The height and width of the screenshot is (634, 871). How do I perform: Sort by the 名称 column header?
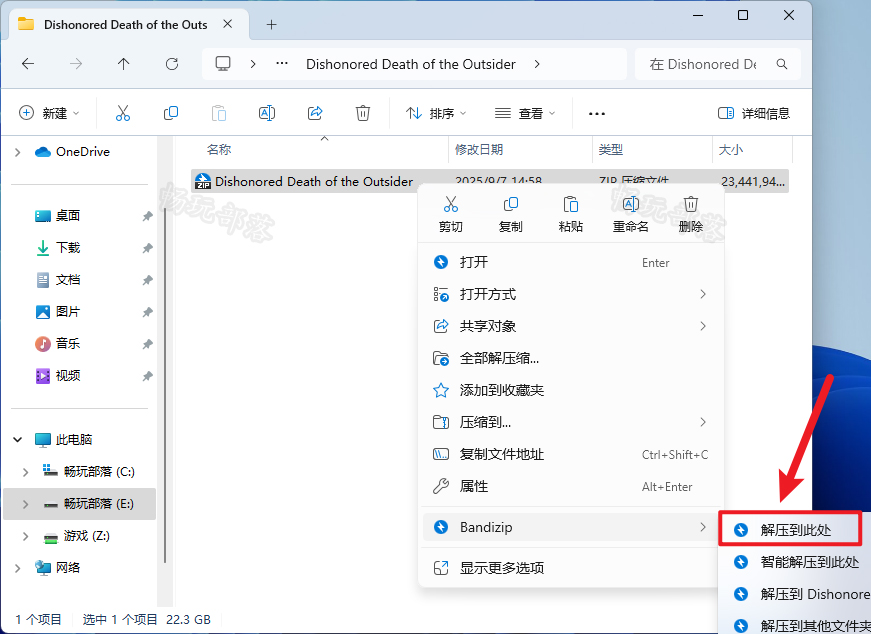tap(219, 149)
